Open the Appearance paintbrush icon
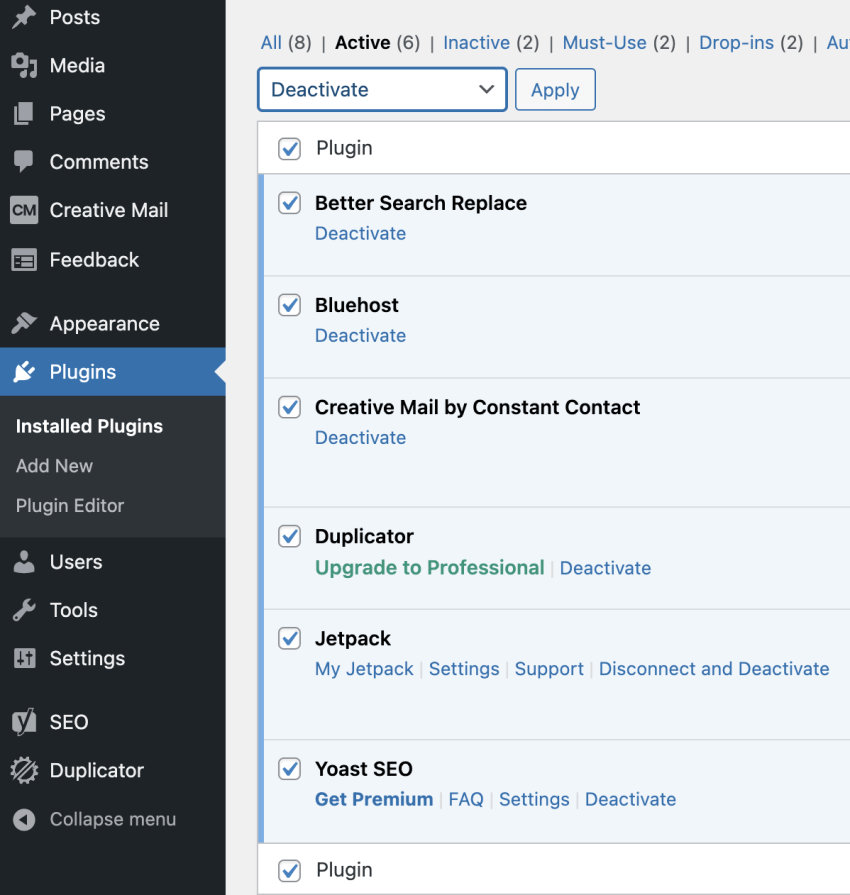 (22, 323)
